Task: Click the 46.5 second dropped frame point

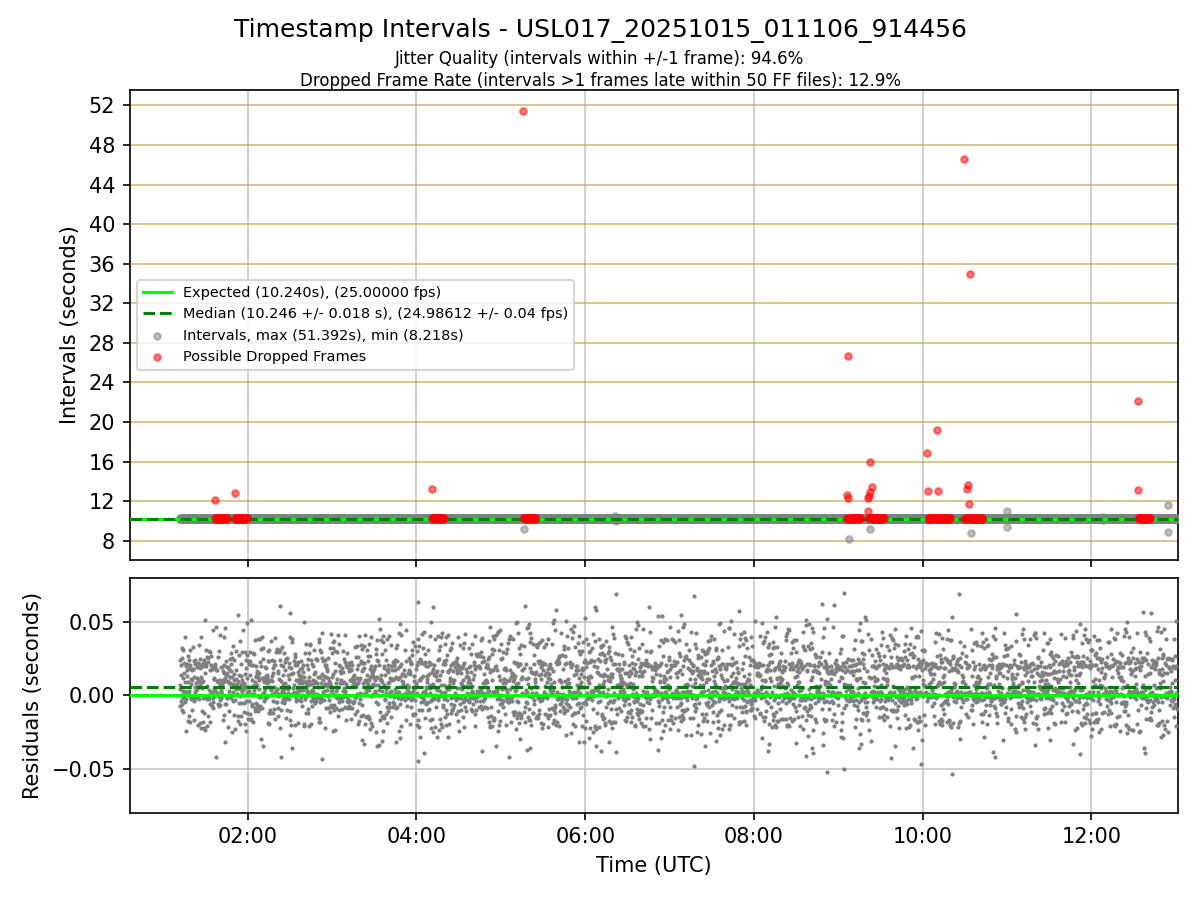Action: click(964, 159)
